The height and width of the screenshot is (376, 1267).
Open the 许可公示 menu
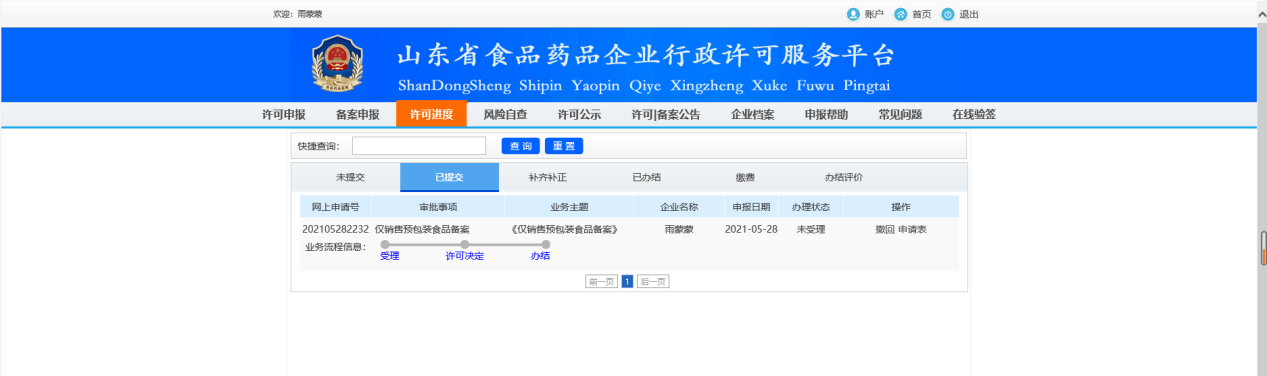click(x=579, y=115)
